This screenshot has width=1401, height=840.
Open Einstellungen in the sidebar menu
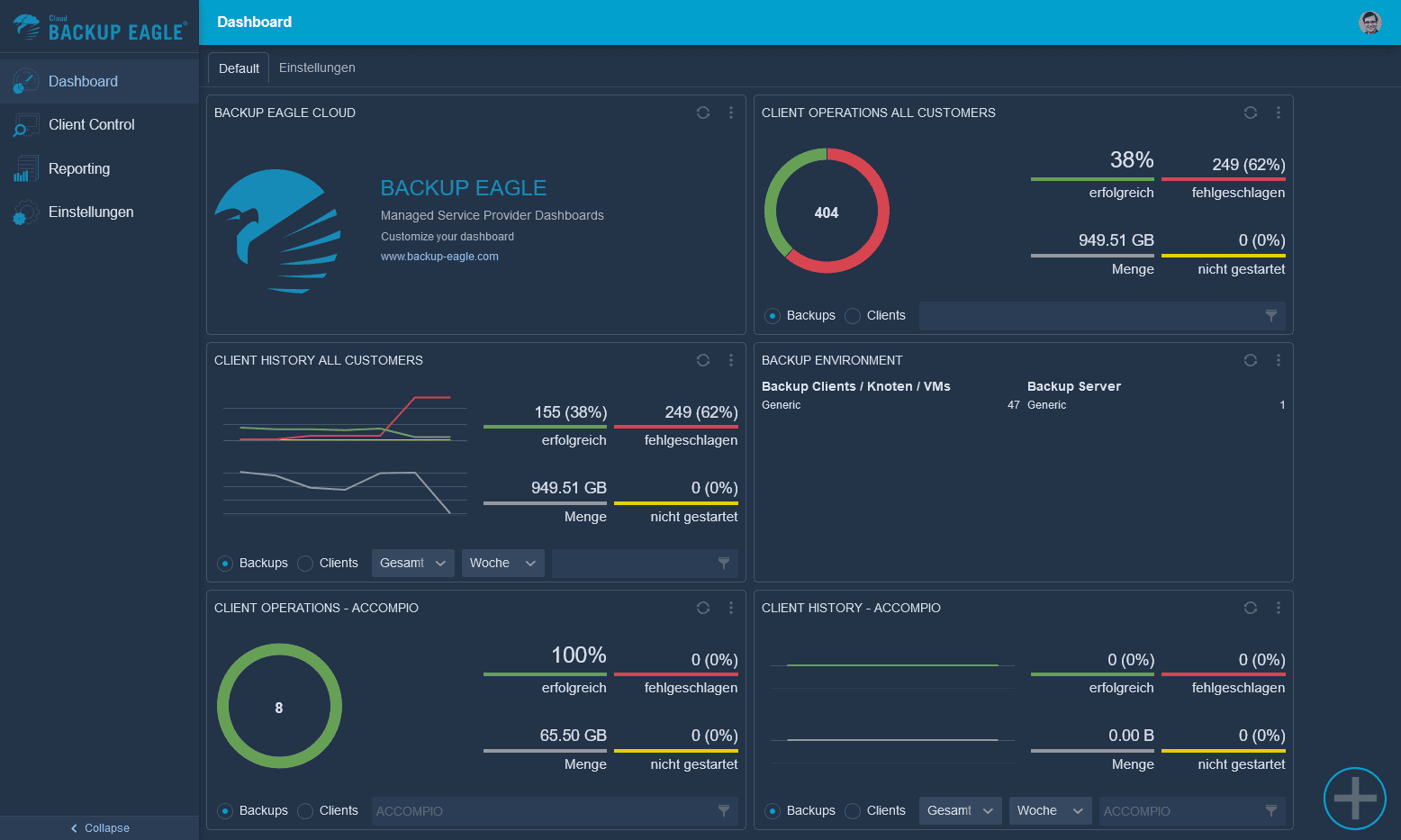pos(99,212)
